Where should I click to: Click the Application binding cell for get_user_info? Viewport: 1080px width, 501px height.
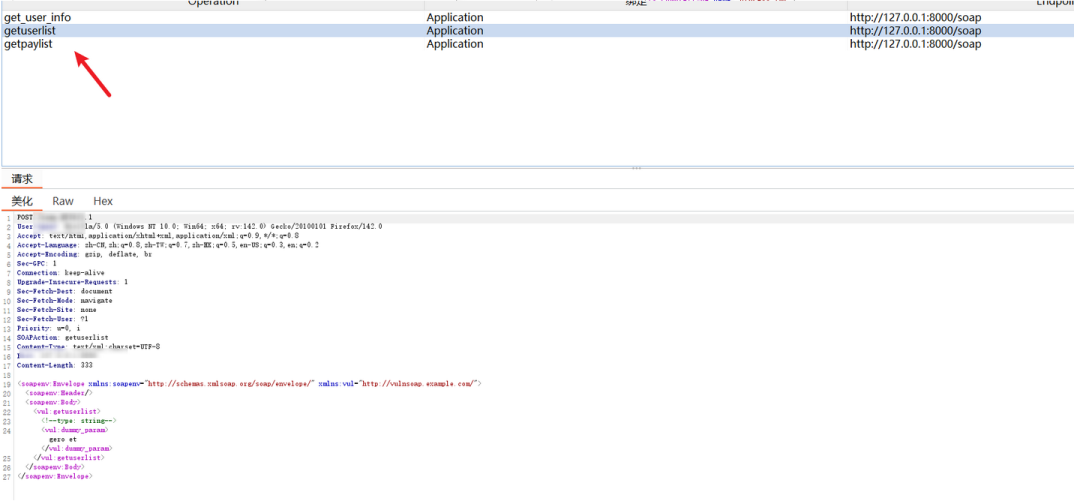pyautogui.click(x=455, y=18)
